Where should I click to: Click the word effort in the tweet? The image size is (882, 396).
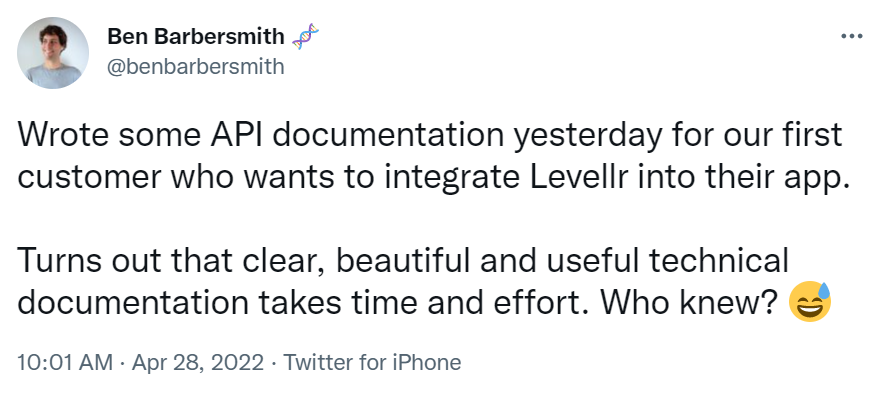pyautogui.click(x=542, y=302)
